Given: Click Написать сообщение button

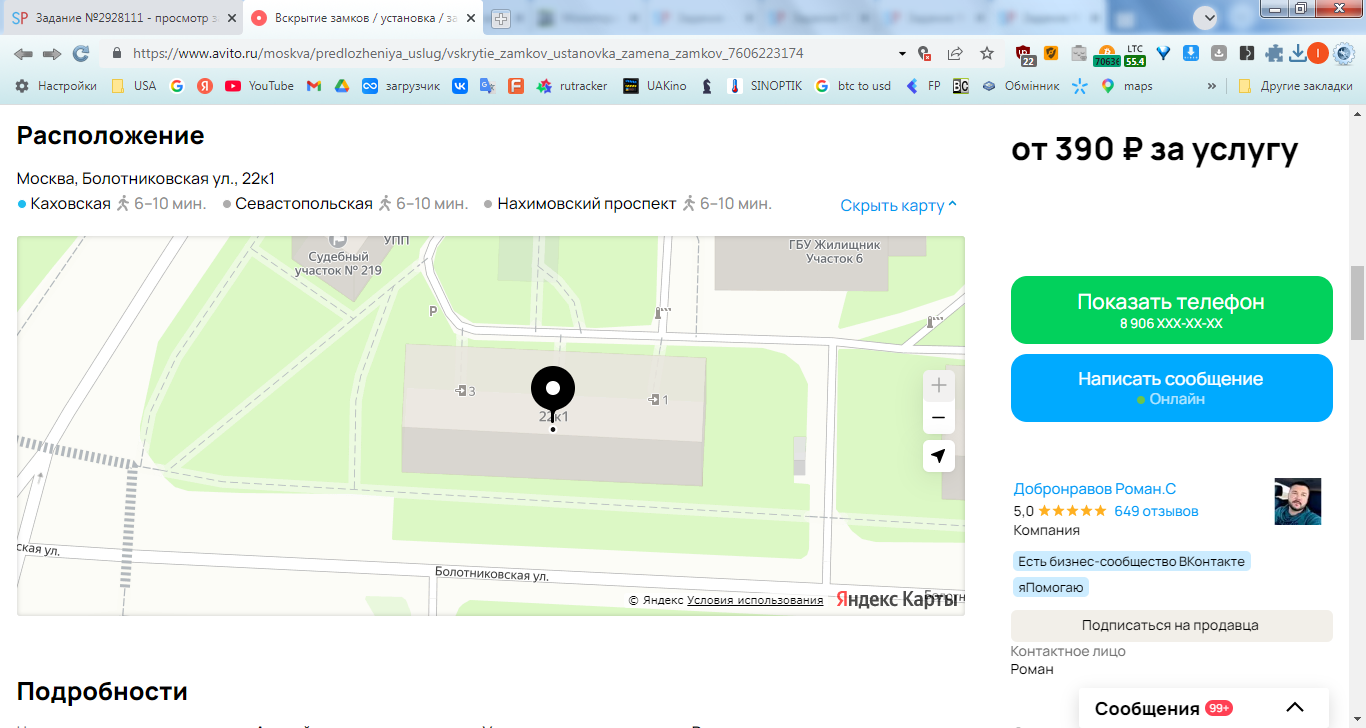Looking at the screenshot, I should 1171,388.
